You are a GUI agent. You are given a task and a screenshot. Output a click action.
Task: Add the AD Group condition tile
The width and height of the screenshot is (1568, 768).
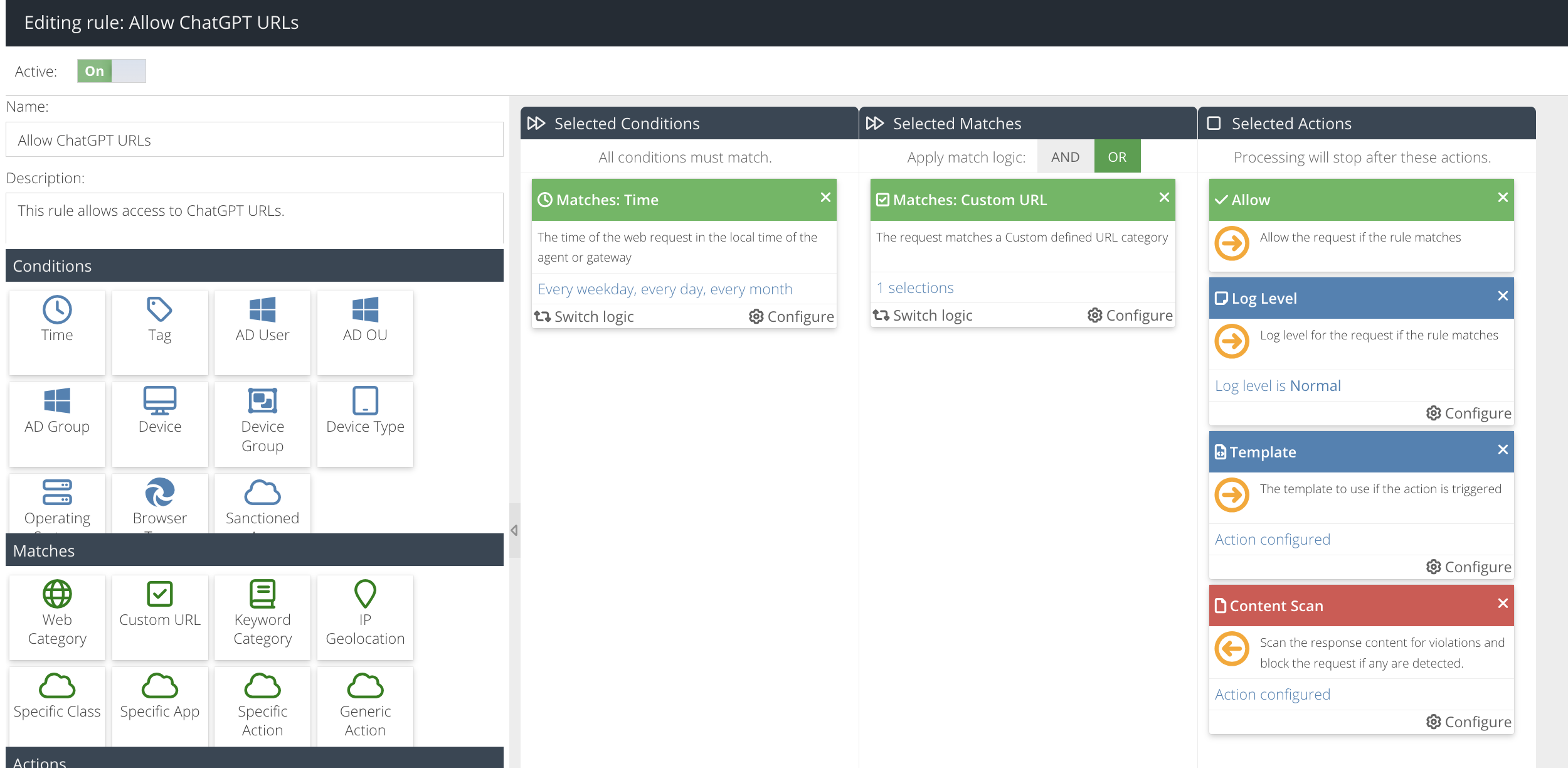pyautogui.click(x=57, y=424)
